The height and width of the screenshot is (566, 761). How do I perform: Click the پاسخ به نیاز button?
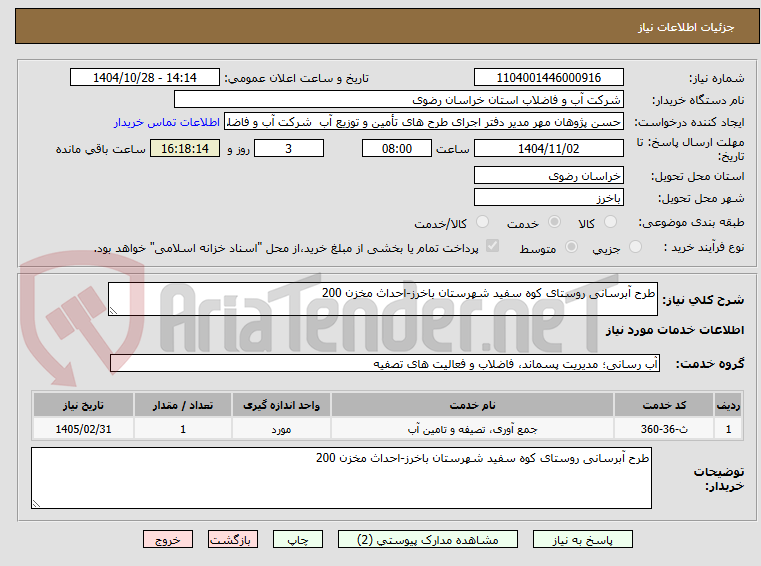pos(582,540)
